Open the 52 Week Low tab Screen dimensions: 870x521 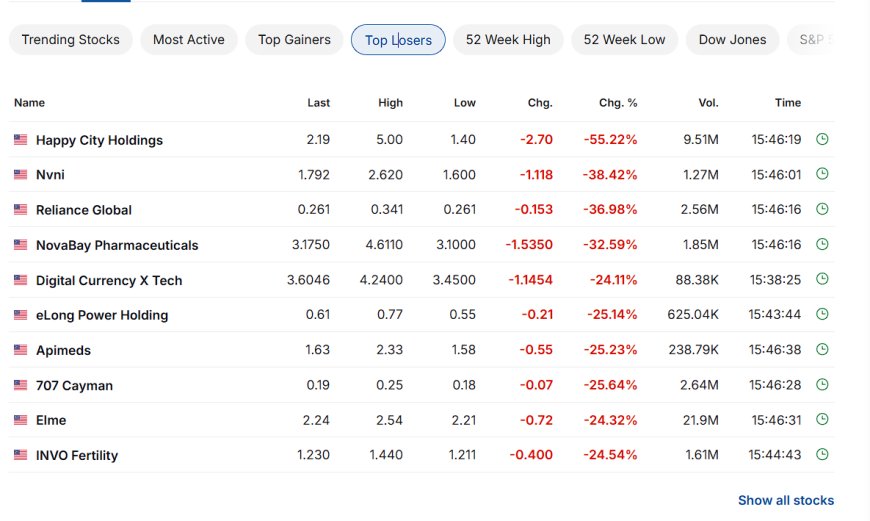(624, 39)
